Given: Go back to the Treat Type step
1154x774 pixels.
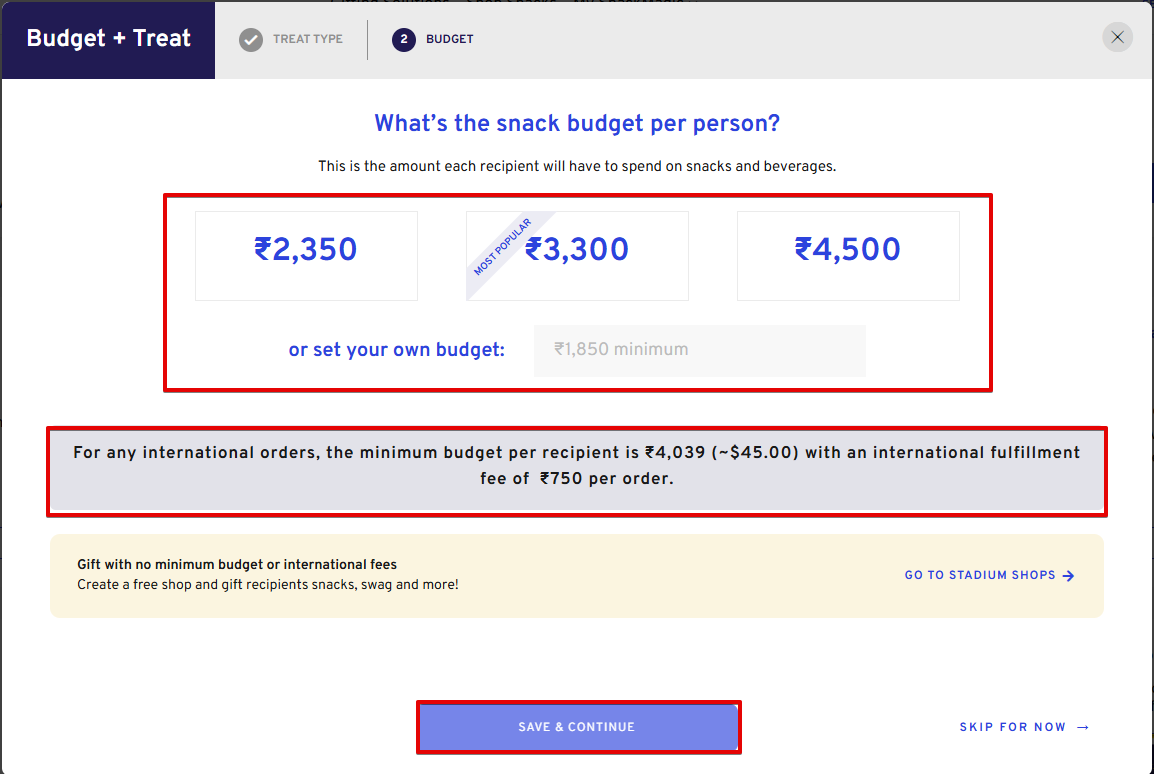Looking at the screenshot, I should [x=307, y=40].
